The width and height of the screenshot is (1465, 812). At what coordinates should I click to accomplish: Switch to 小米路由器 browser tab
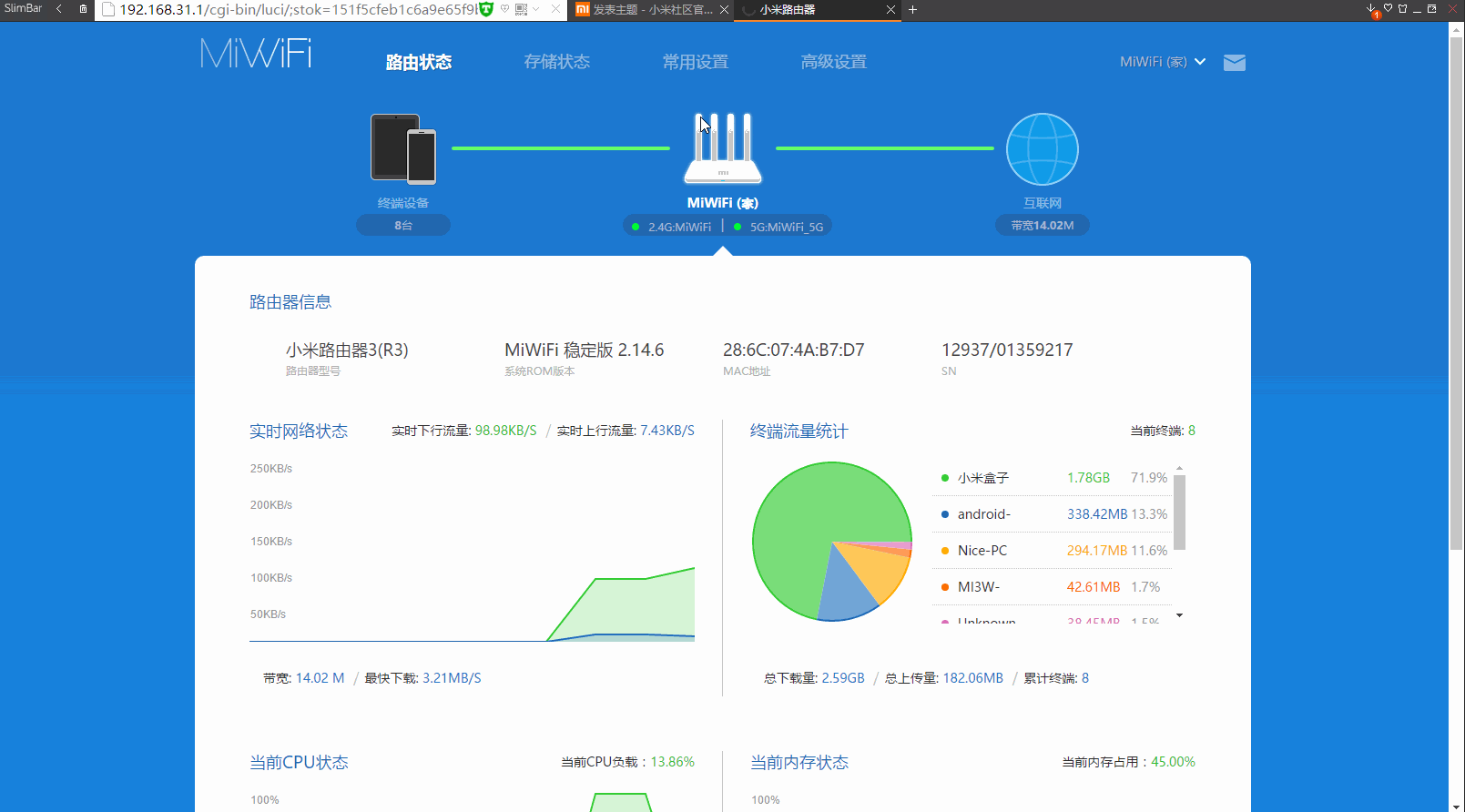[x=817, y=10]
